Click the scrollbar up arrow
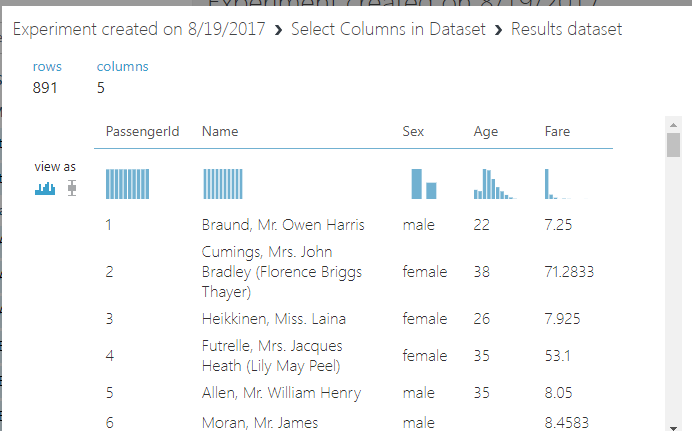This screenshot has width=692, height=431. click(x=673, y=124)
